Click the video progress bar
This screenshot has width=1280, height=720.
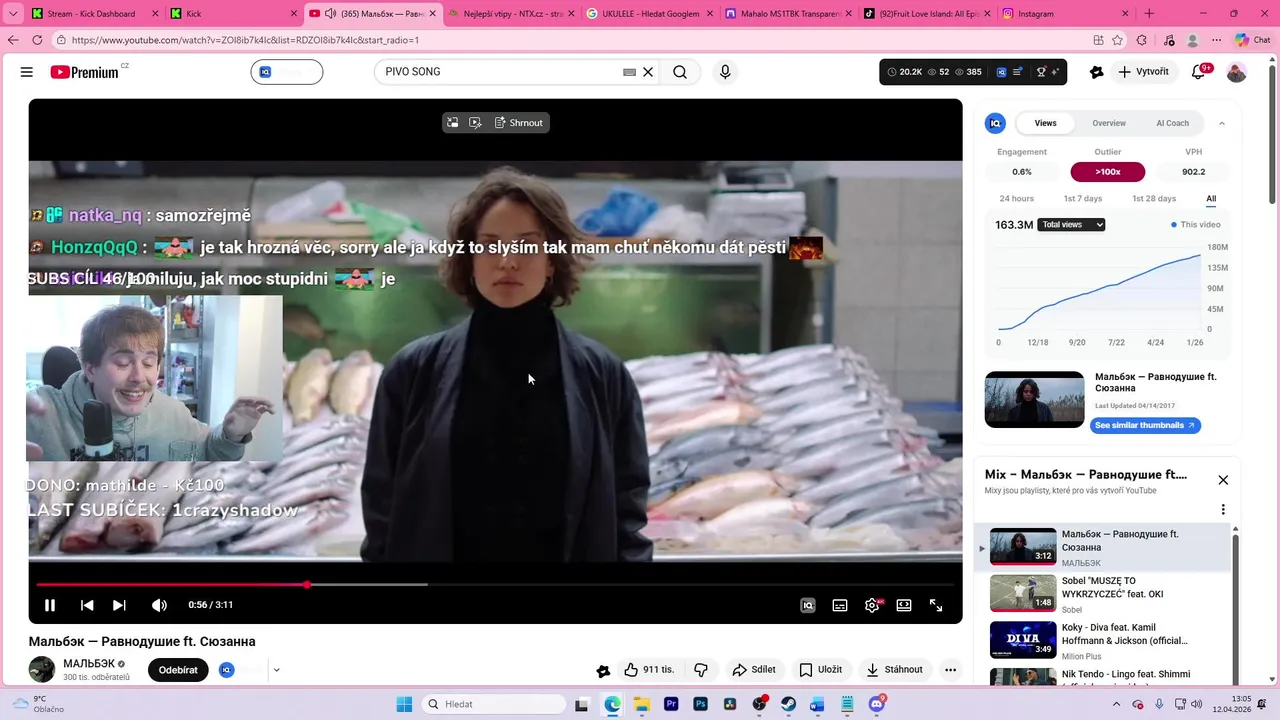point(495,584)
